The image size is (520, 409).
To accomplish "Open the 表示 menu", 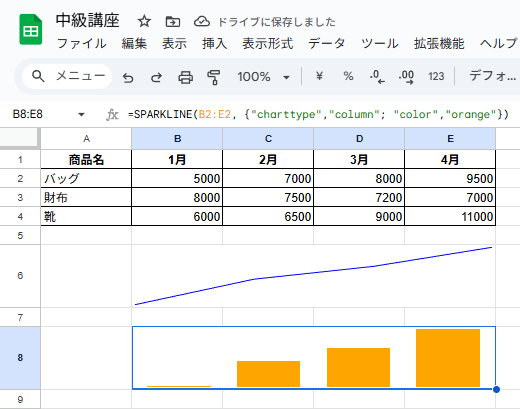I will point(174,43).
